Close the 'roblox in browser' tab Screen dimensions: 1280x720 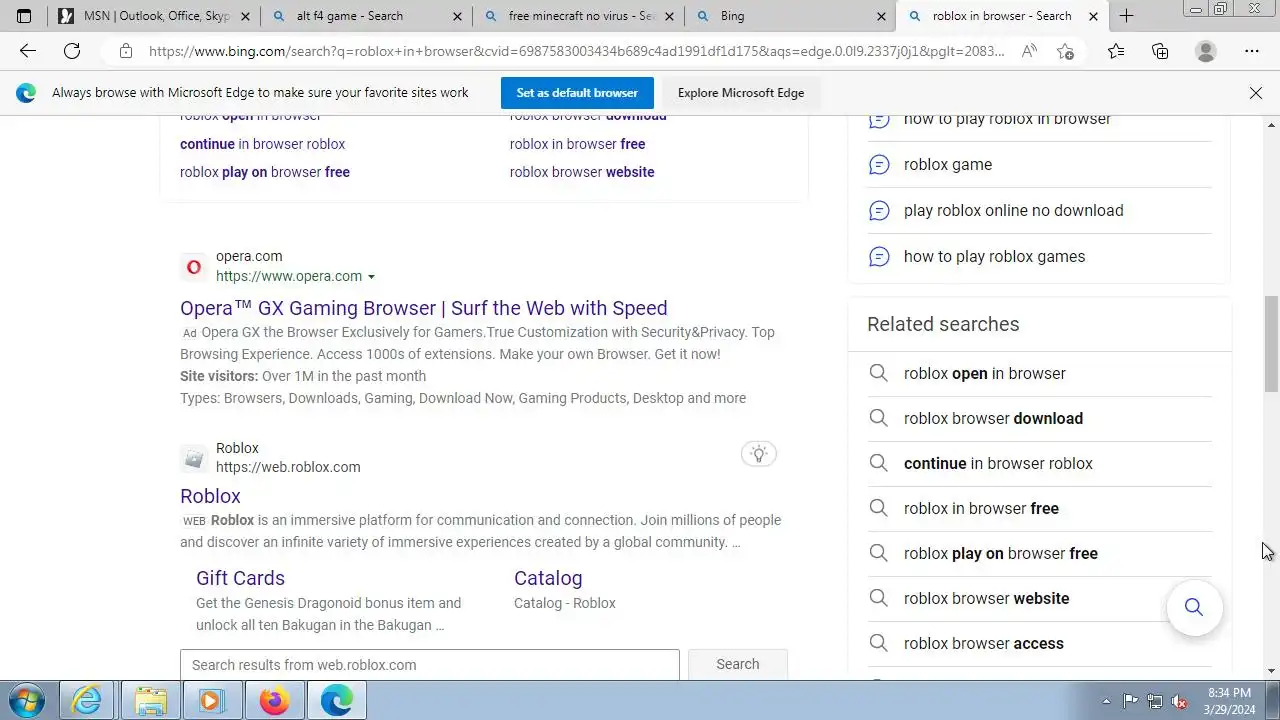(1093, 16)
